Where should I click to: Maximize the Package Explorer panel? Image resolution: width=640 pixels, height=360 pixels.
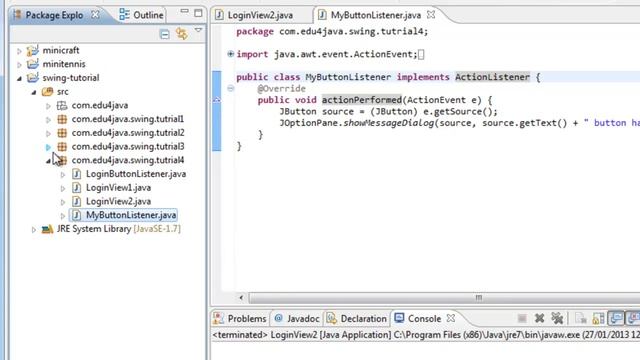[x=198, y=13]
